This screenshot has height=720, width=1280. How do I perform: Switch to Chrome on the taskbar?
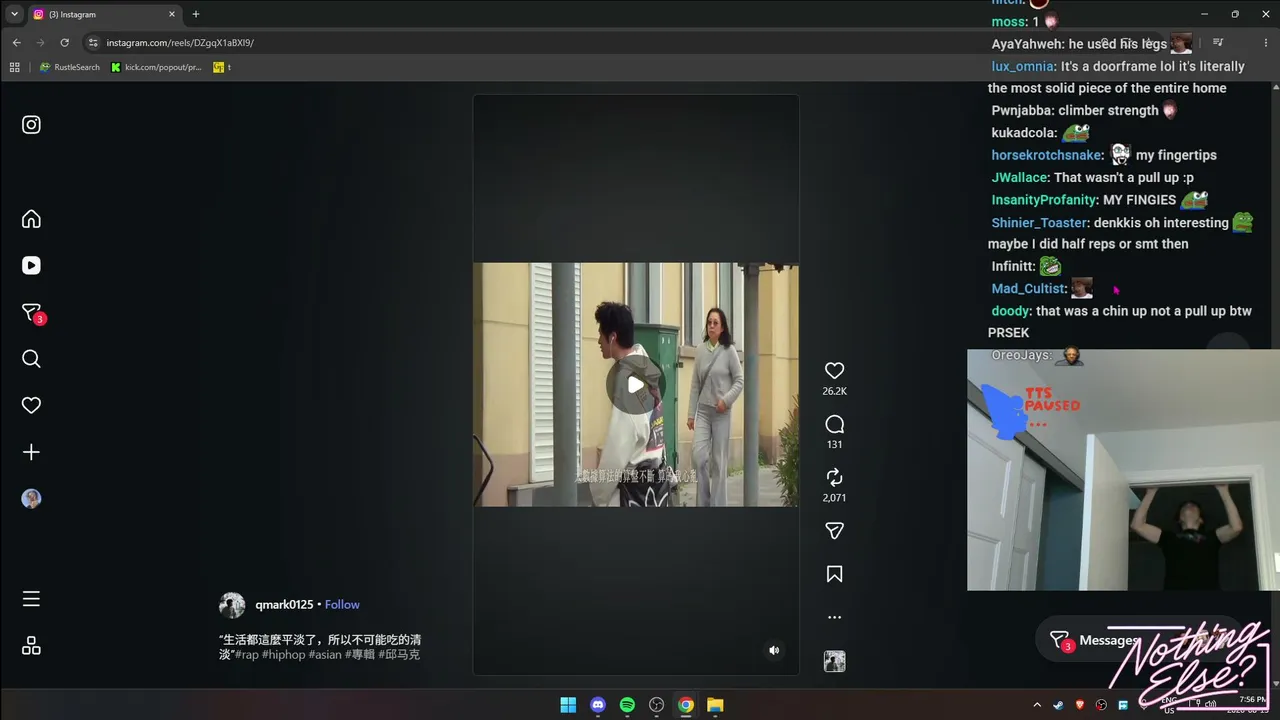pos(686,705)
